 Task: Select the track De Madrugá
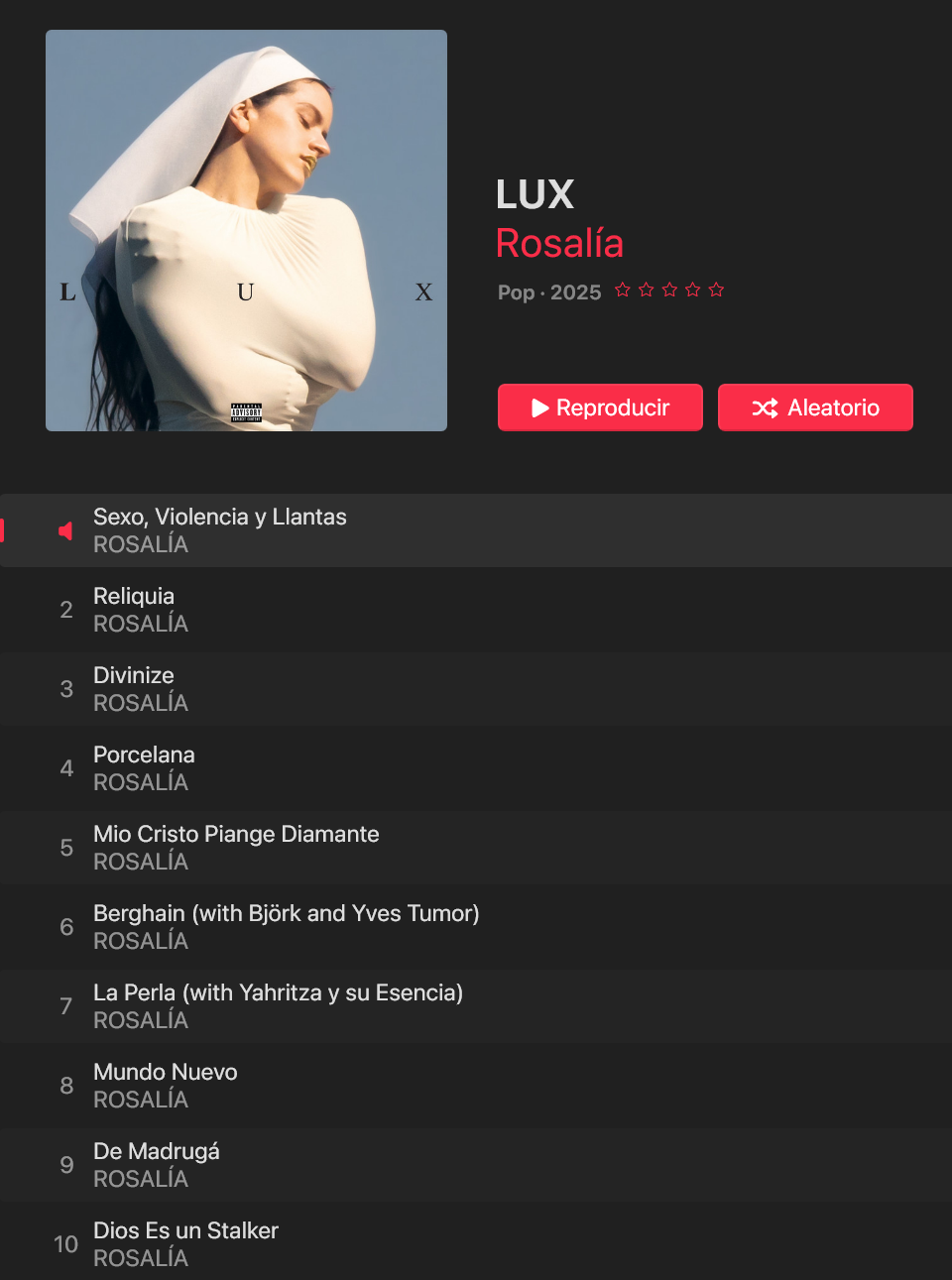click(x=476, y=1165)
